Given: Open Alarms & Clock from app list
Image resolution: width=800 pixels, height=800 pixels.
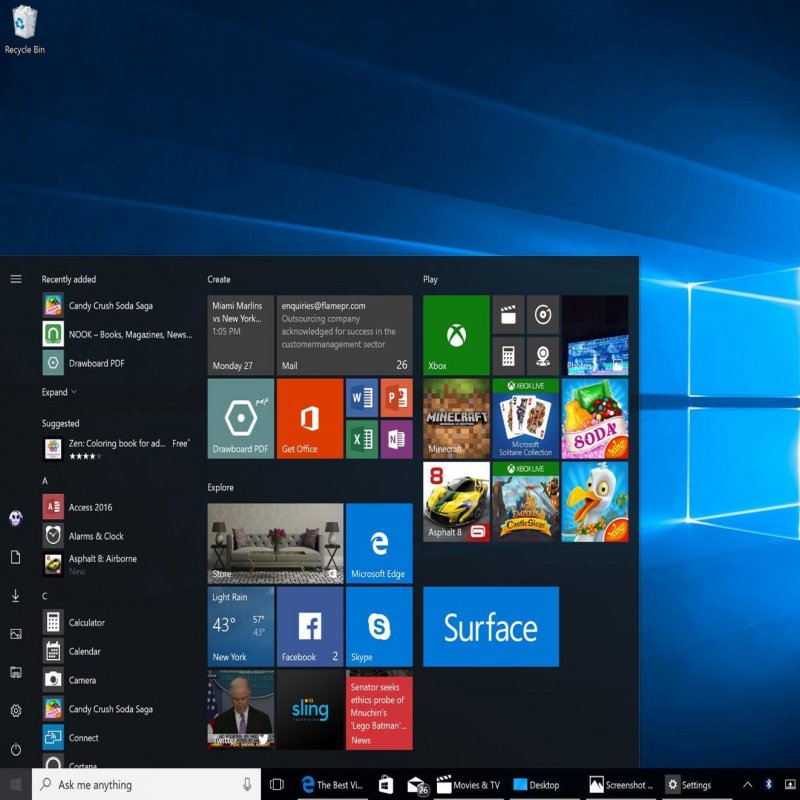Looking at the screenshot, I should (x=118, y=536).
